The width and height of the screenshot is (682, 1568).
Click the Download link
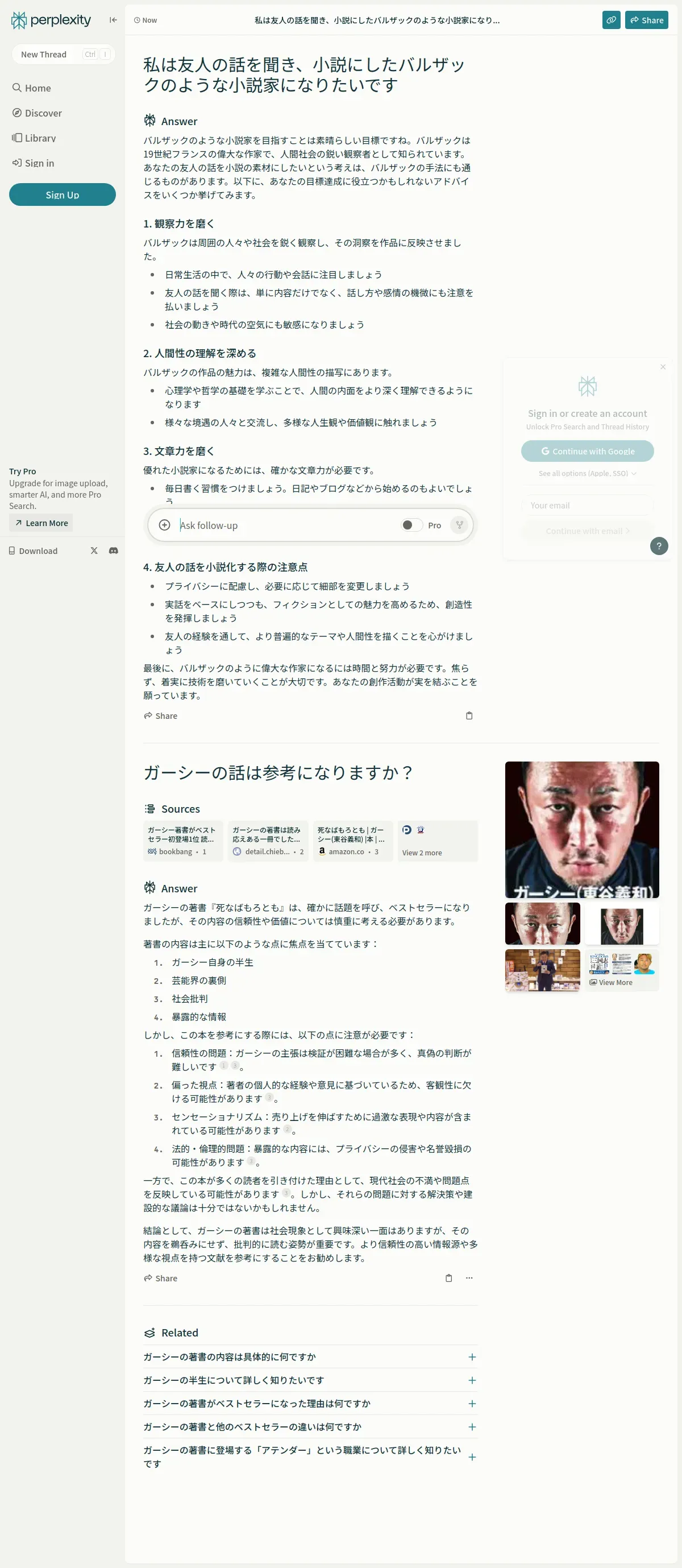33,551
